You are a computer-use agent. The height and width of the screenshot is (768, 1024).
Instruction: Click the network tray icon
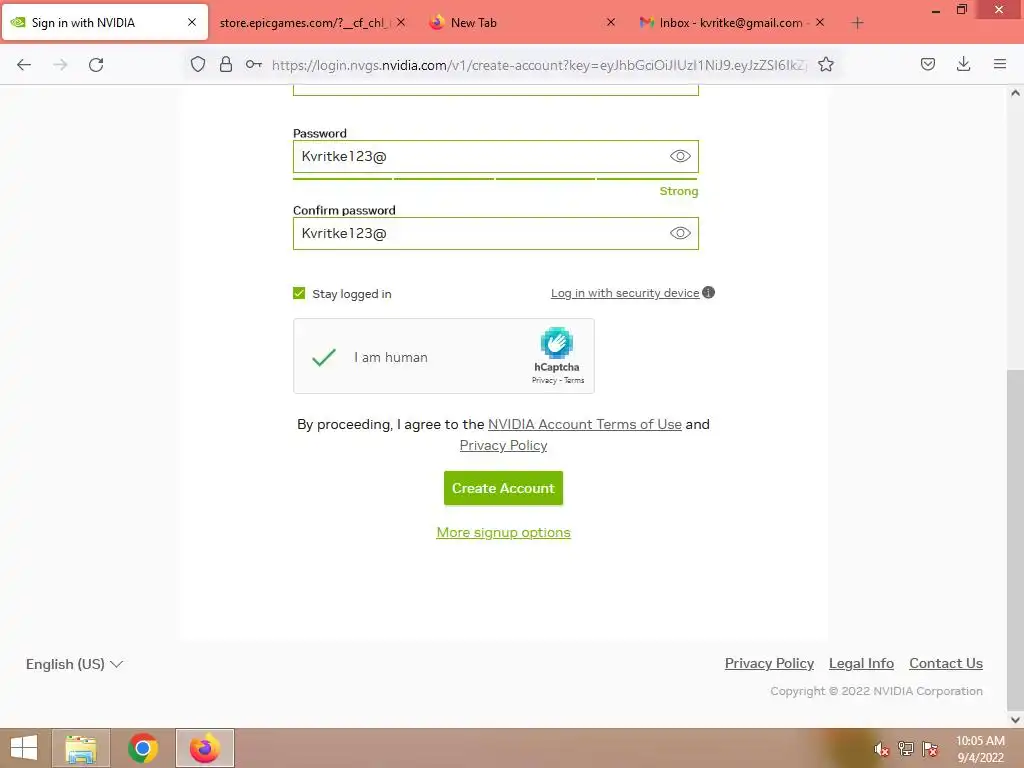pyautogui.click(x=906, y=749)
